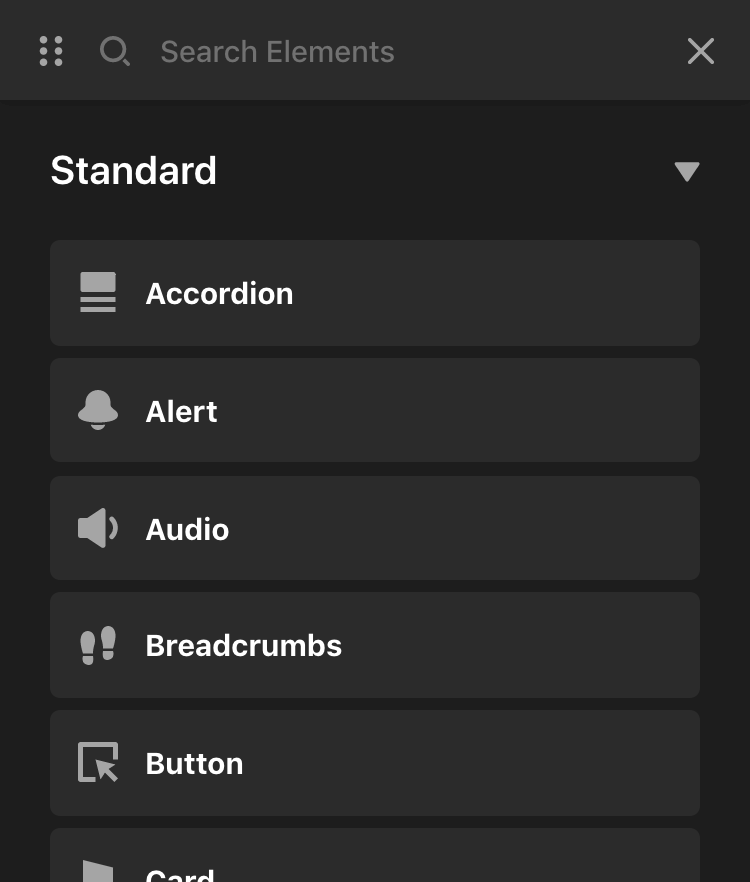Viewport: 750px width, 882px height.
Task: Choose the Button element label
Action: pos(195,764)
